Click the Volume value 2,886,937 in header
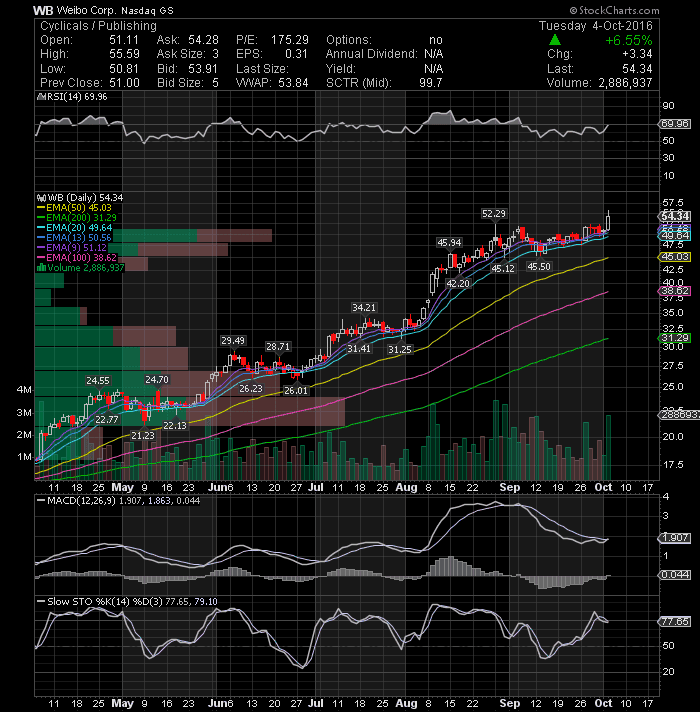This screenshot has height=712, width=700. [x=625, y=83]
